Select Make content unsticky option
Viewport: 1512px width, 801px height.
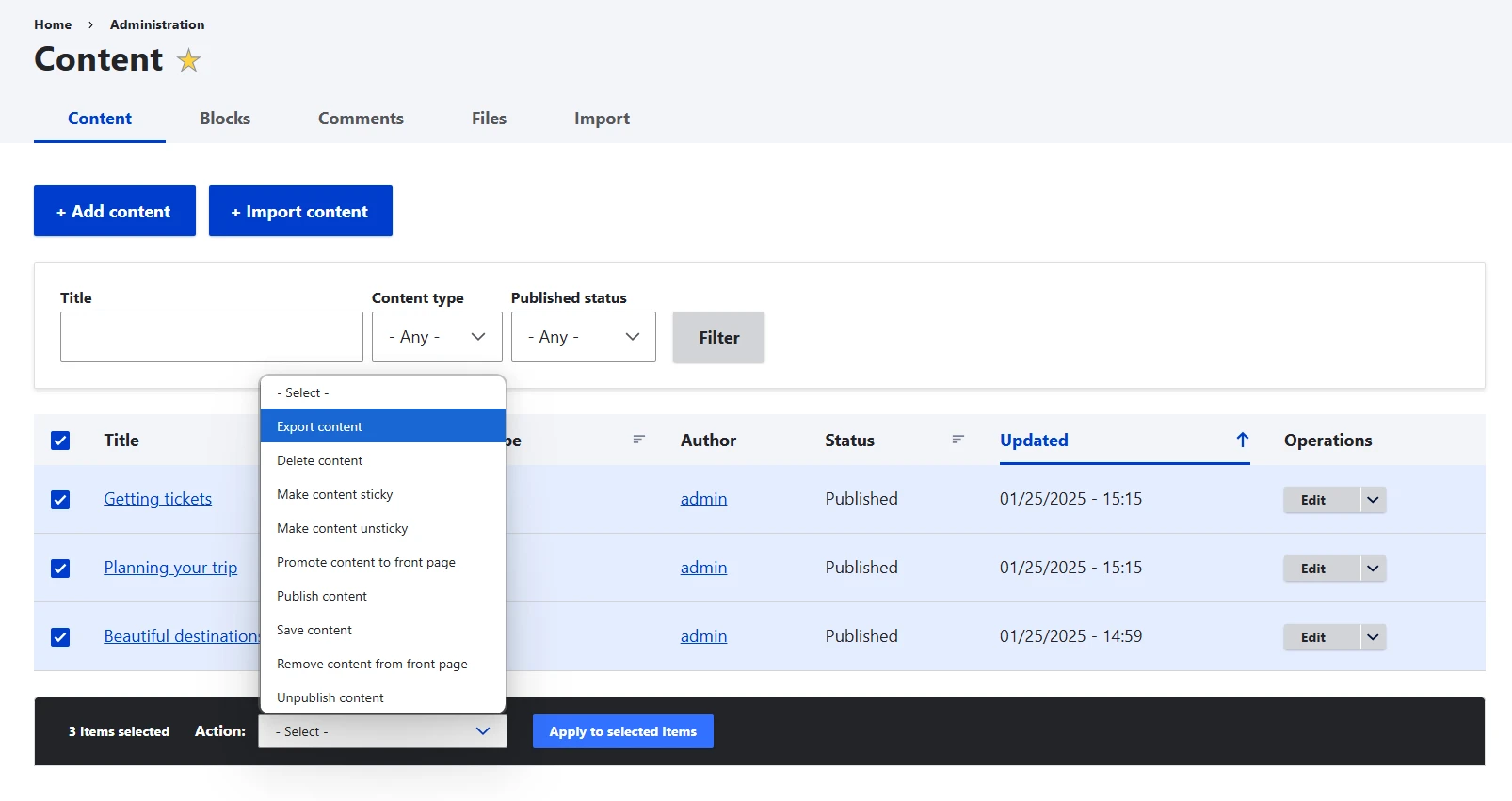coord(383,528)
